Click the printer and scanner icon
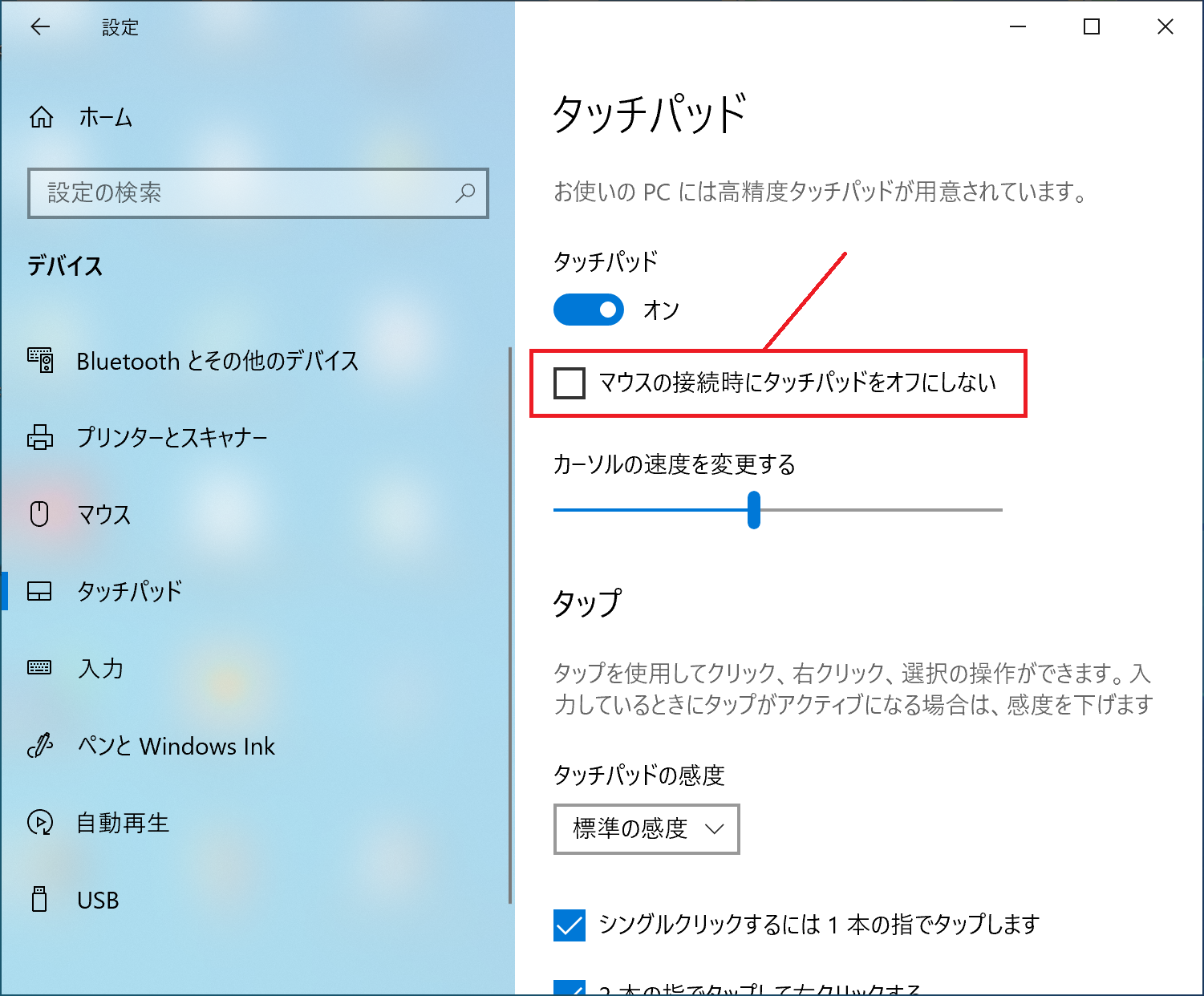The width and height of the screenshot is (1204, 996). 40,437
